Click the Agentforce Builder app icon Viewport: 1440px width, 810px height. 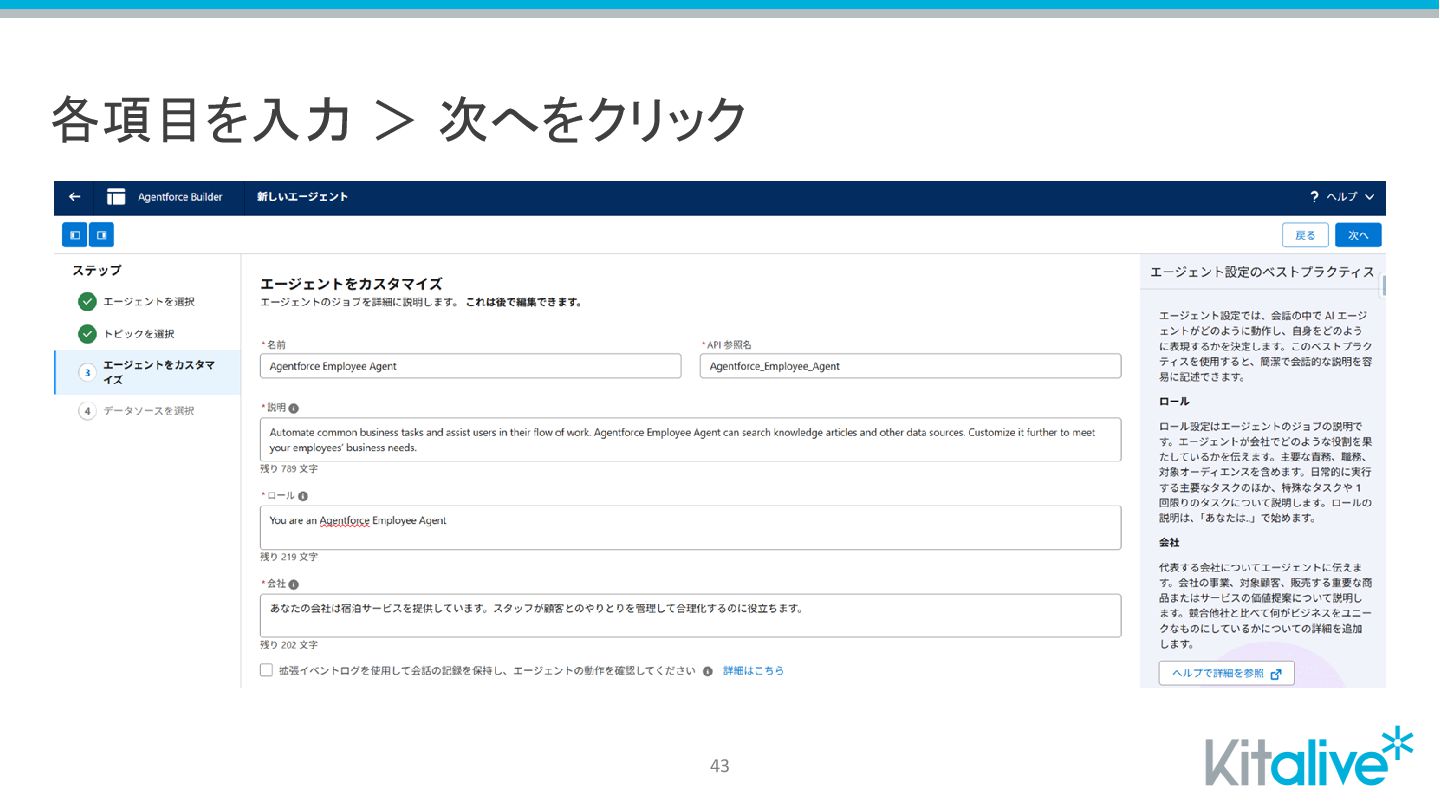coord(116,197)
